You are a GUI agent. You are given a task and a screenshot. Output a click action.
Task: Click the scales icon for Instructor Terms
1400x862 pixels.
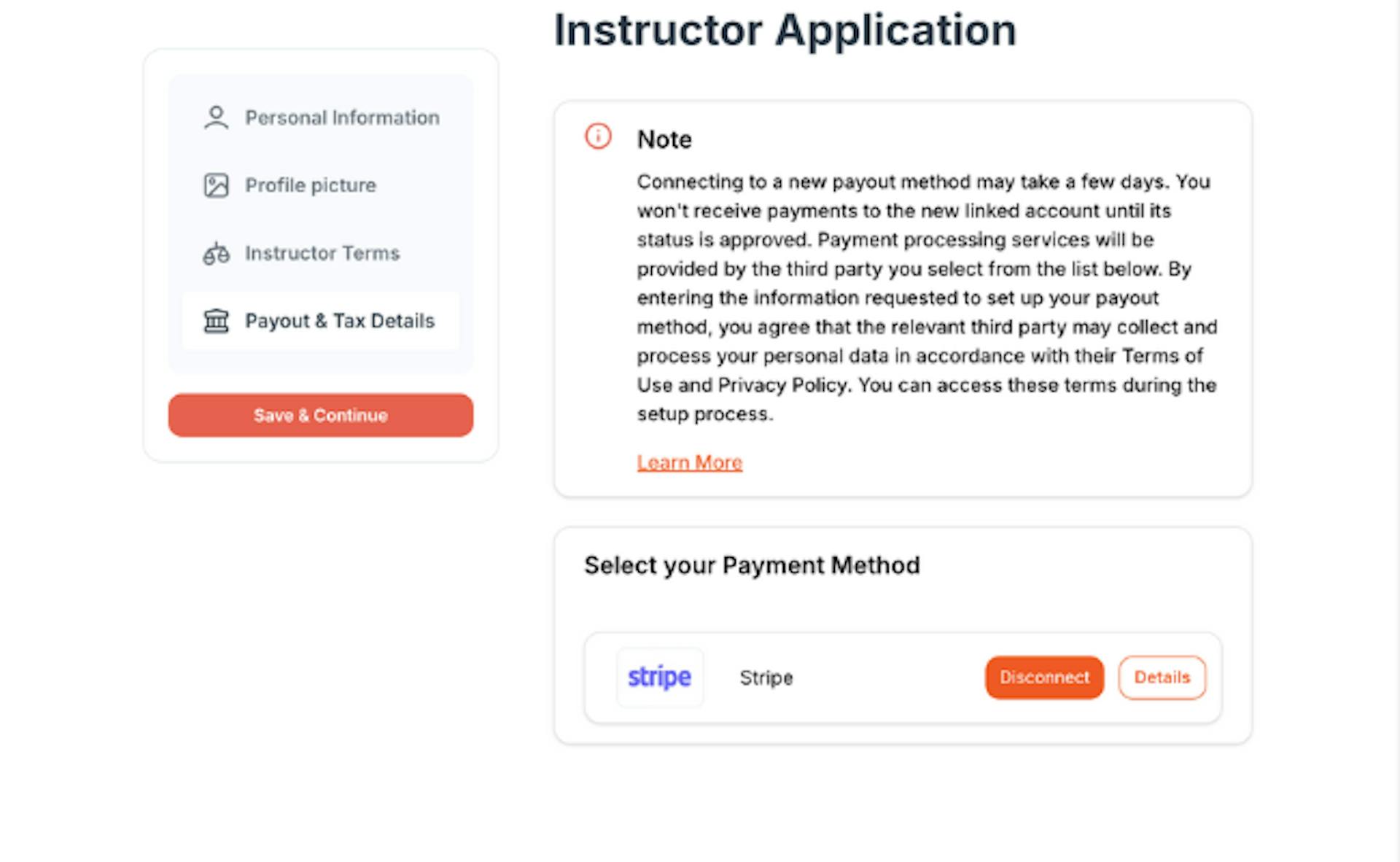pos(216,253)
